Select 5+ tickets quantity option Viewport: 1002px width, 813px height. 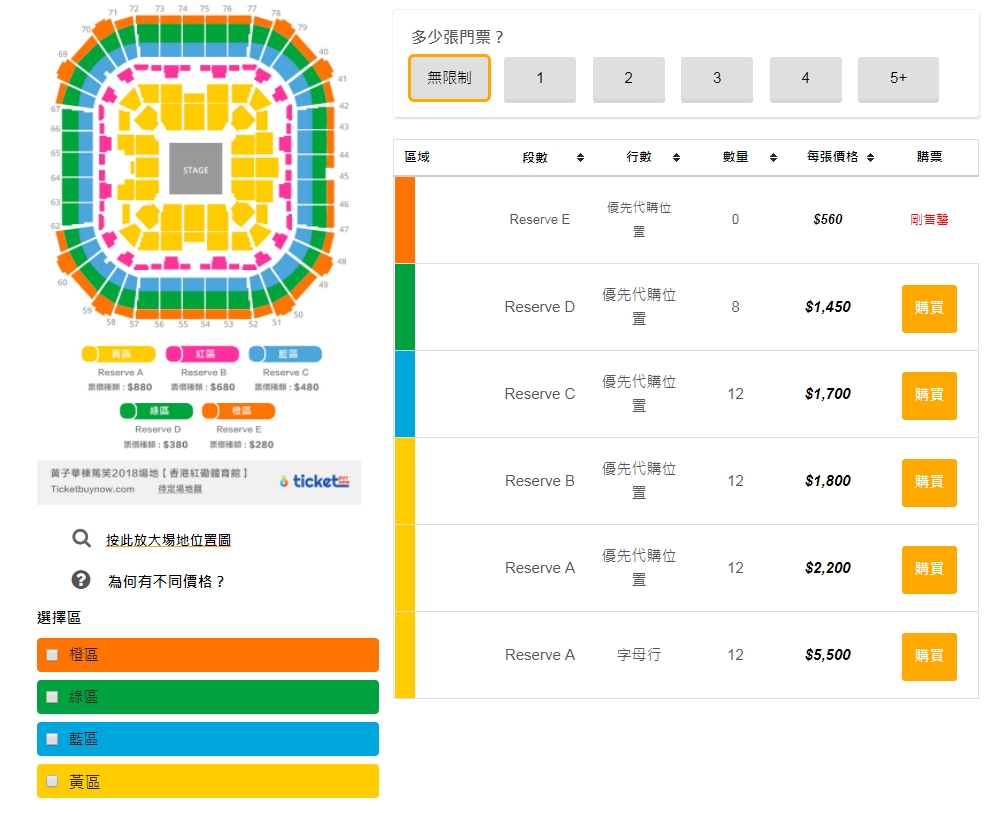[898, 79]
